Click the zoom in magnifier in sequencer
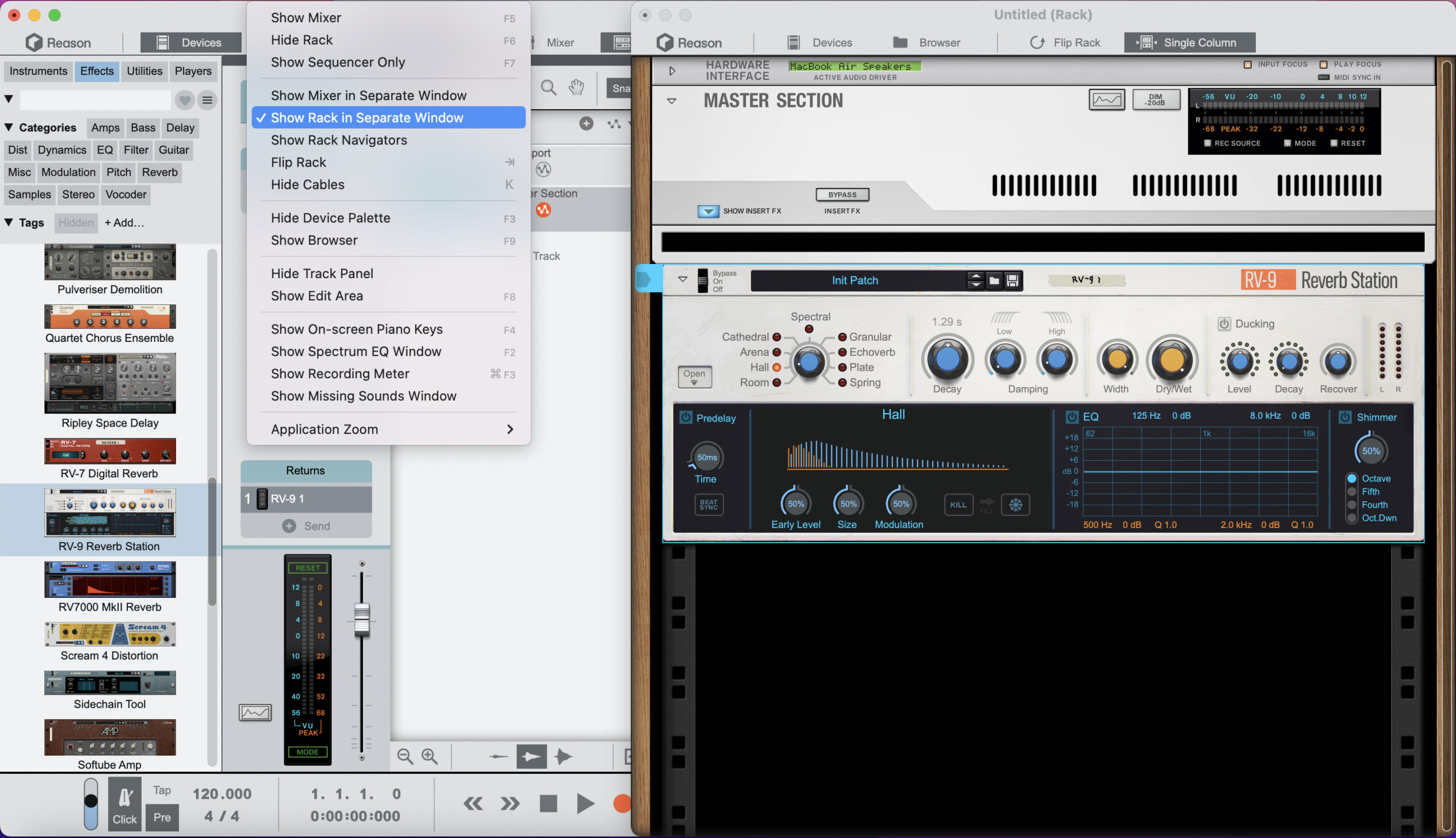This screenshot has height=838, width=1456. pyautogui.click(x=430, y=756)
